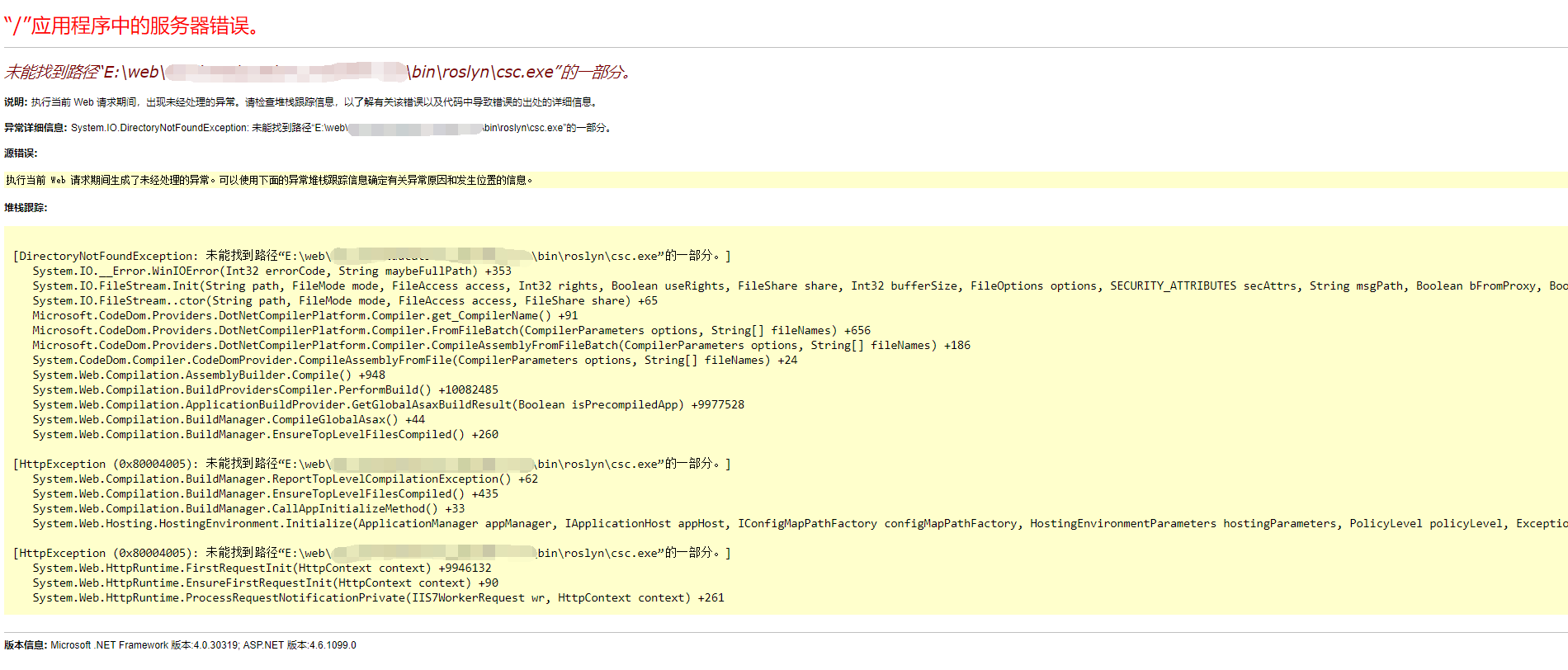Click the [DirectoryNotFoundException] stack trace header
1568x670 pixels.
click(x=372, y=256)
